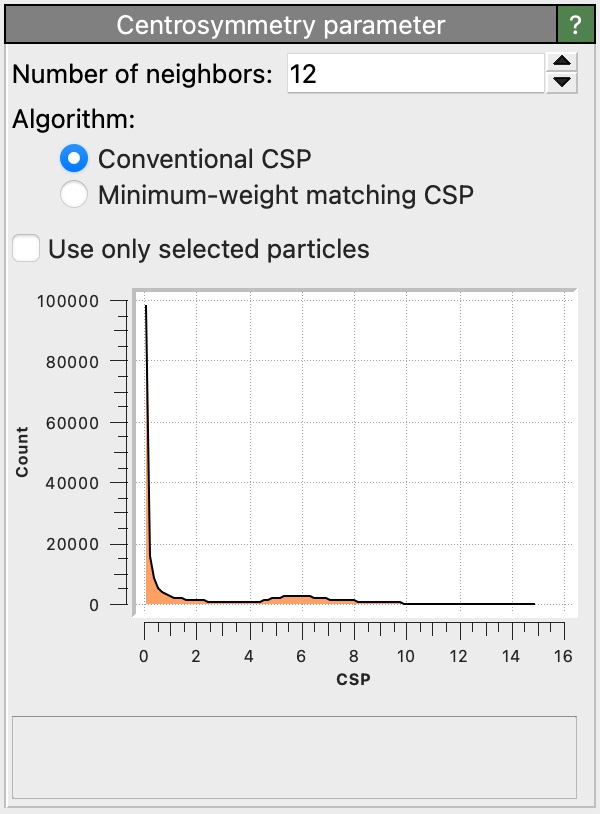Viewport: 600px width, 814px height.
Task: Click the 16 x-axis tick label
Action: coord(563,656)
